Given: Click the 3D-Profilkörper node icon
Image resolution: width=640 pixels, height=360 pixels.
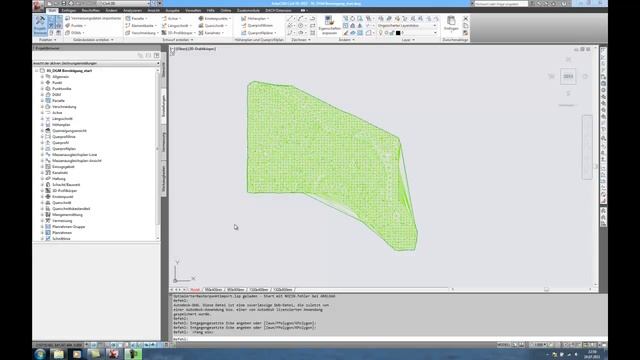Looking at the screenshot, I should click(48, 190).
